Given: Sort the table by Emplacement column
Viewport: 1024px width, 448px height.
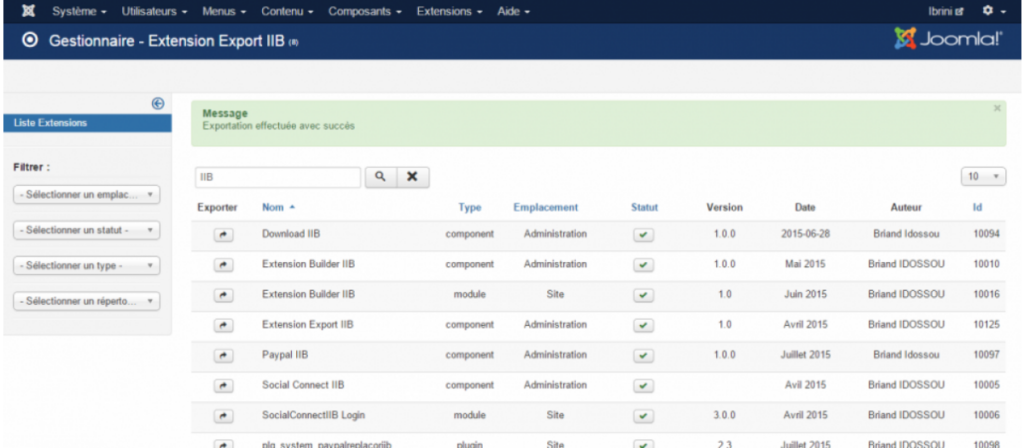Looking at the screenshot, I should pos(546,207).
